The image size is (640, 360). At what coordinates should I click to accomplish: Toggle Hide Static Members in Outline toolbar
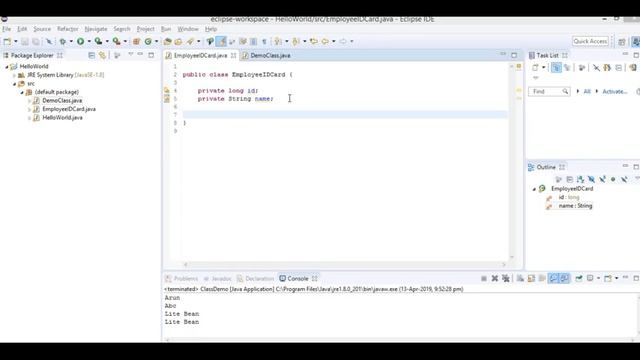(x=602, y=179)
